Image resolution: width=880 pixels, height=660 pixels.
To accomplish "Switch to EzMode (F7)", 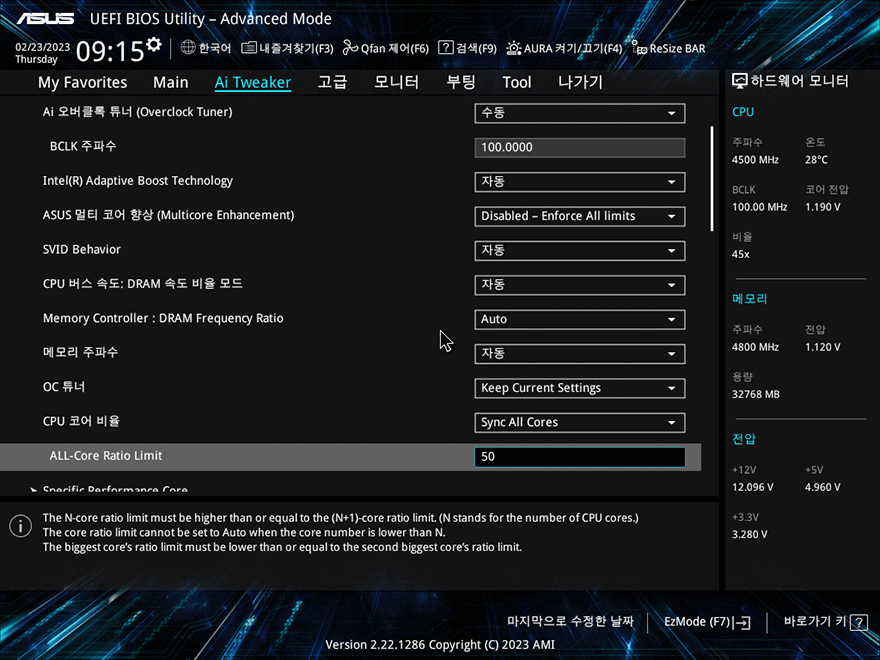I will point(706,622).
